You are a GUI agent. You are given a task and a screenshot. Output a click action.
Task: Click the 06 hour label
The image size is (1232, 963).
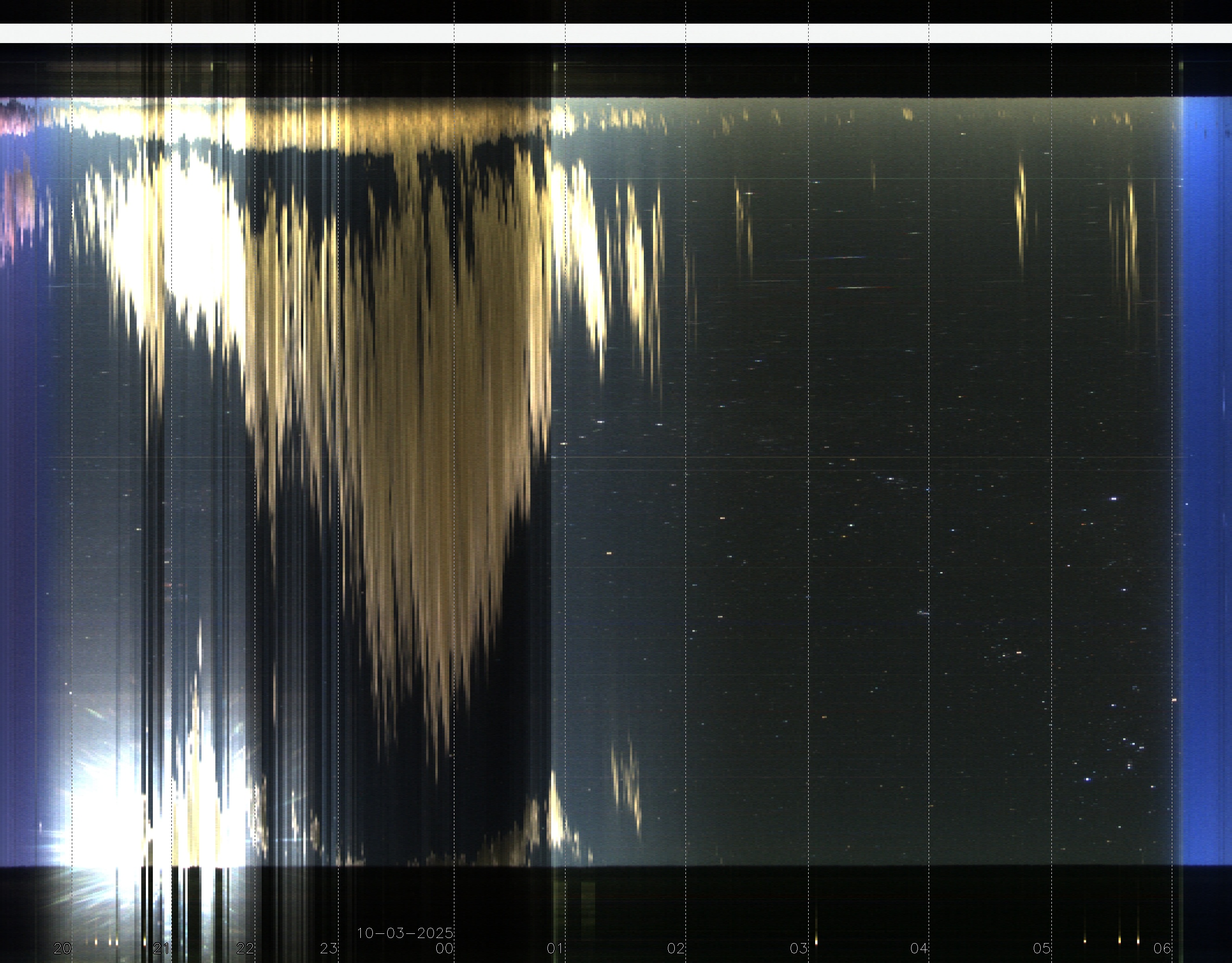pyautogui.click(x=1163, y=948)
